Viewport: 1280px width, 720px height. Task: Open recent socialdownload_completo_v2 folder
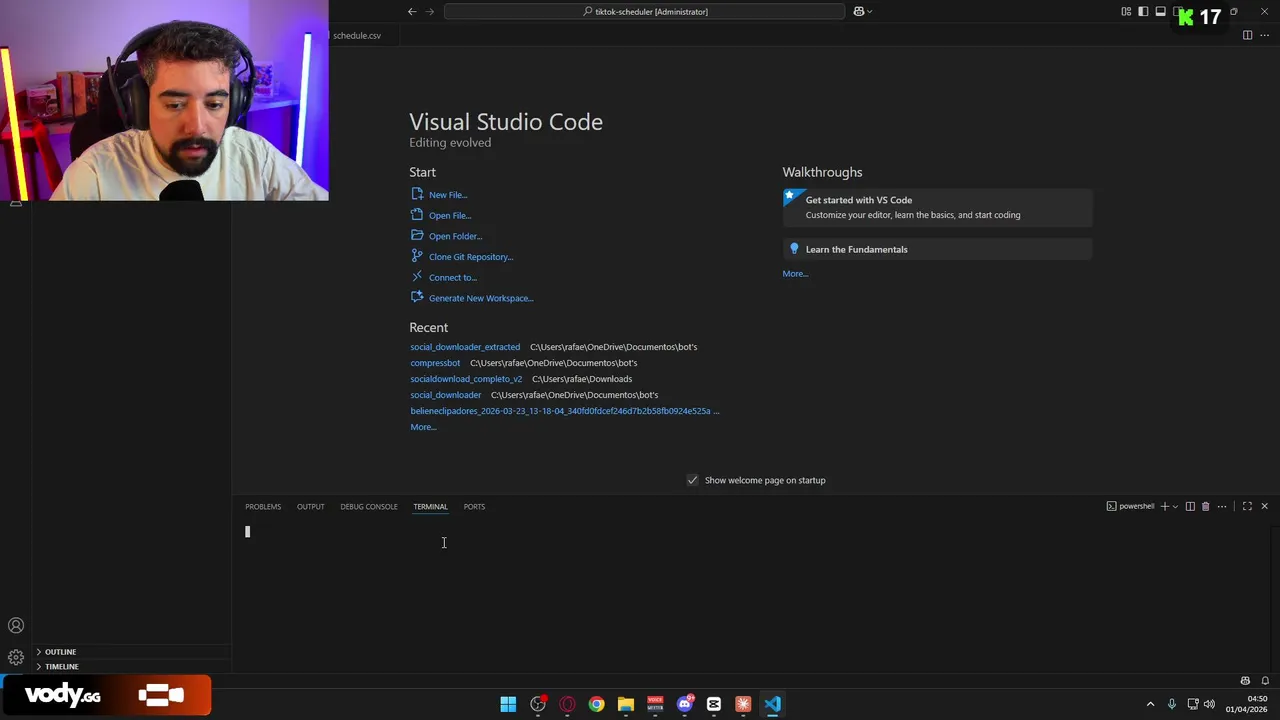(466, 379)
